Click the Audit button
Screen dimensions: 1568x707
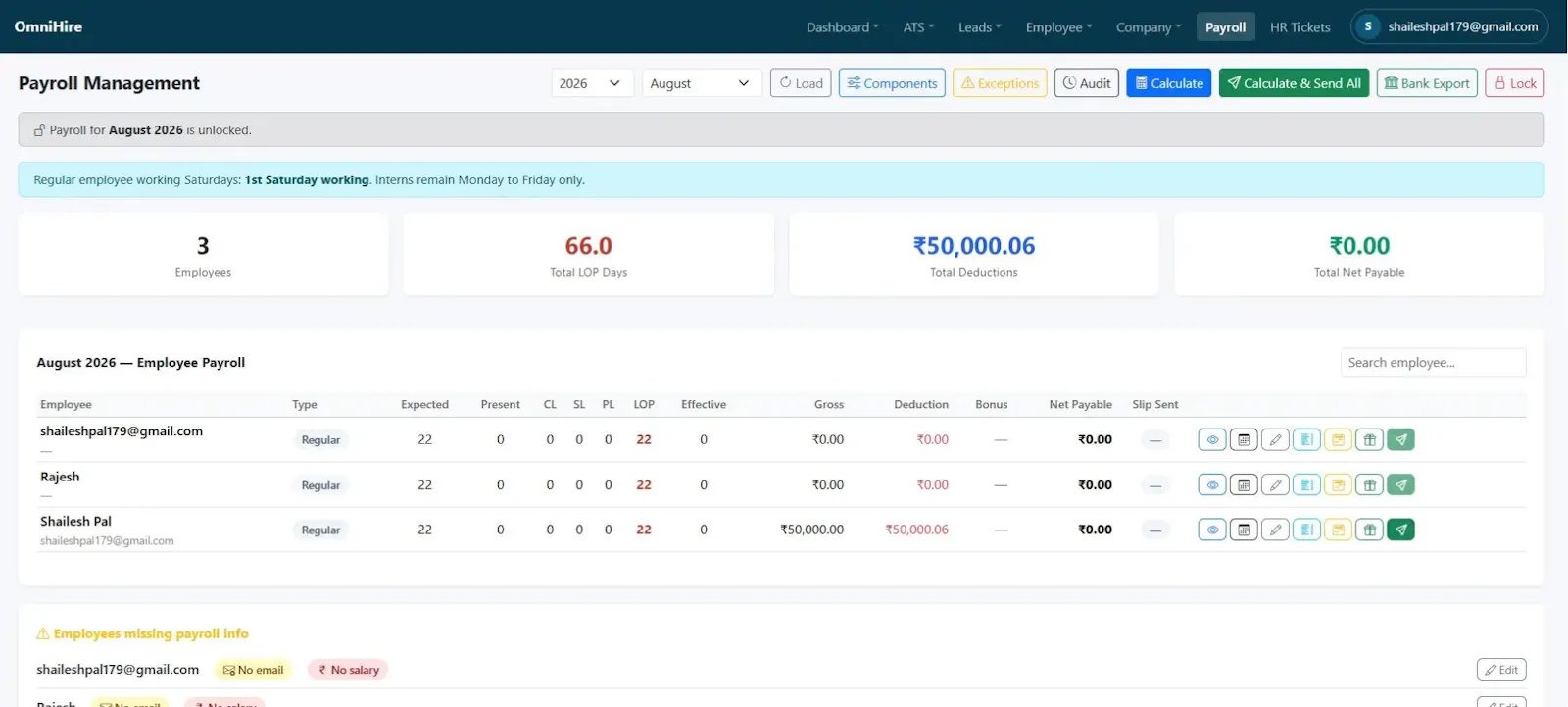click(x=1087, y=83)
